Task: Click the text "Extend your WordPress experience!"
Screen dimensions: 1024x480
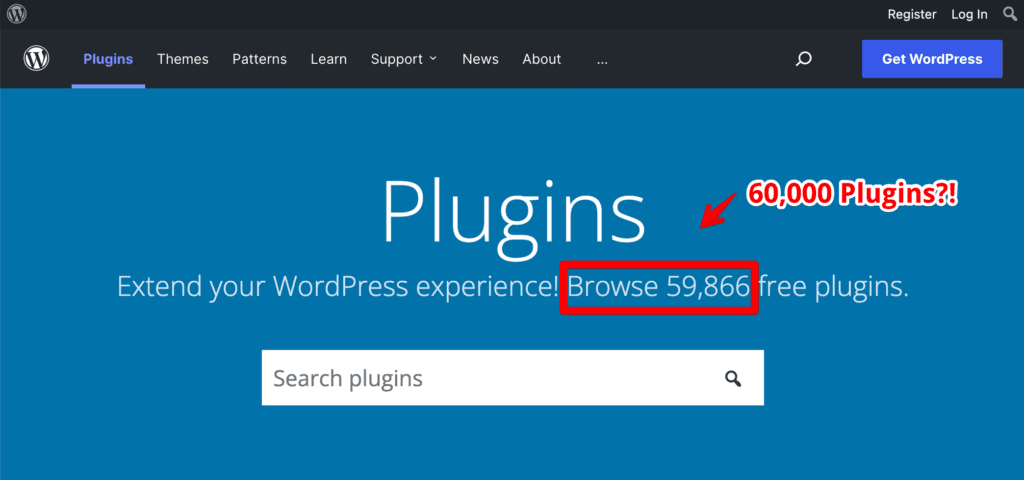Action: pyautogui.click(x=338, y=287)
